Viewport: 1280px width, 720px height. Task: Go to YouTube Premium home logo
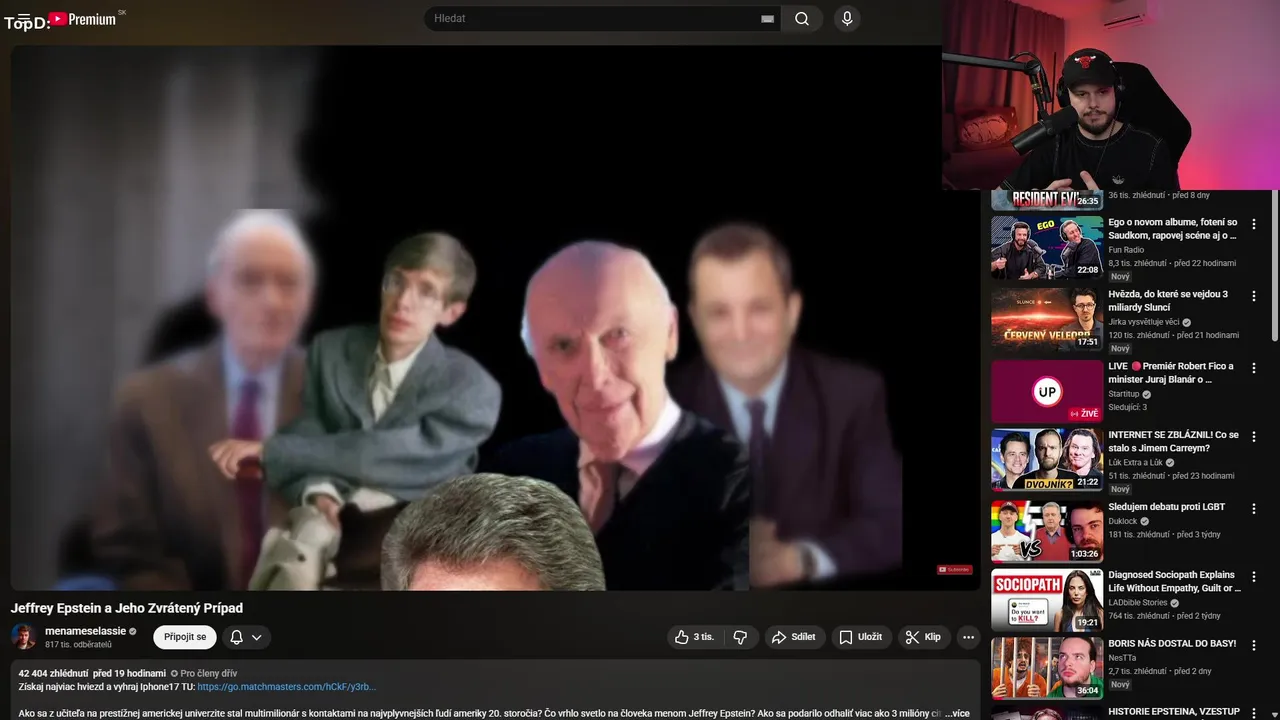point(83,19)
